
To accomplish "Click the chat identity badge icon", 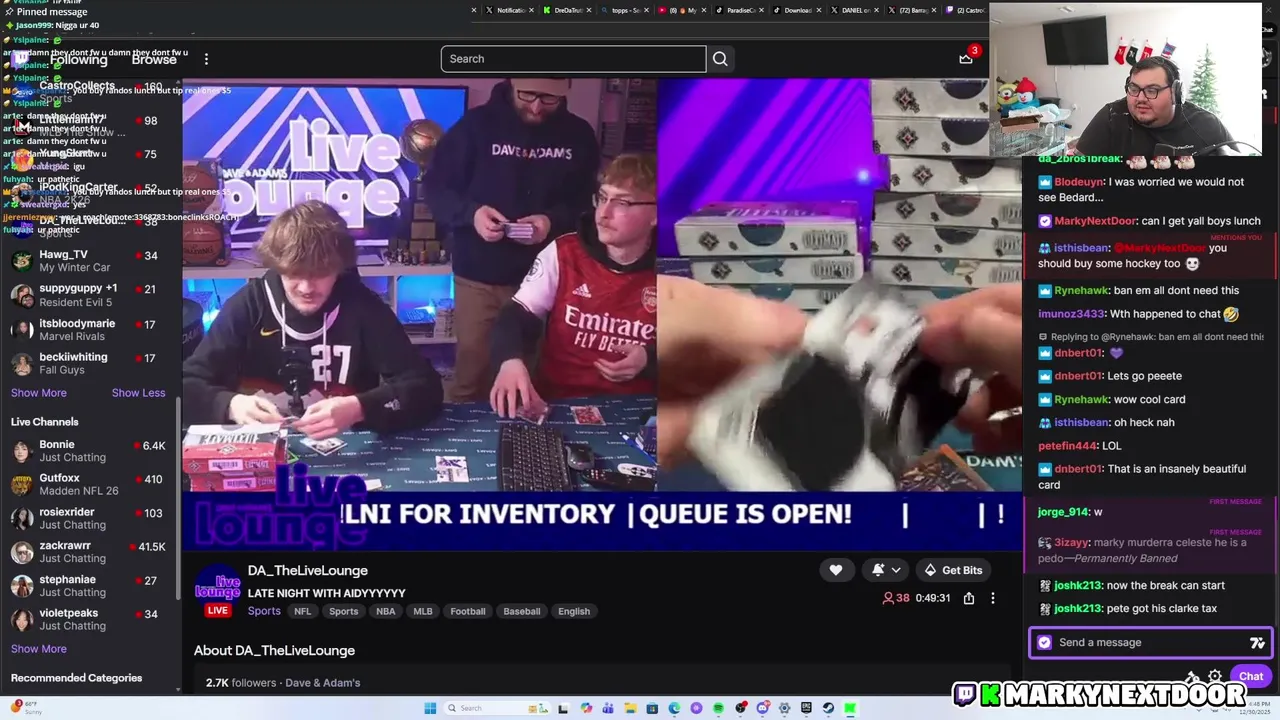I will tap(1045, 643).
